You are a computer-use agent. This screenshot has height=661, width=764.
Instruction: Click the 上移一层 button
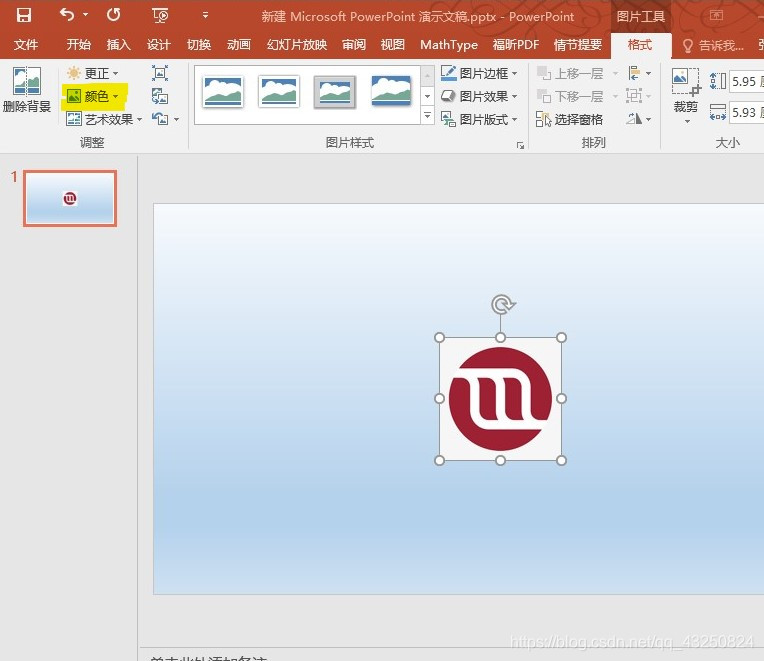(570, 73)
